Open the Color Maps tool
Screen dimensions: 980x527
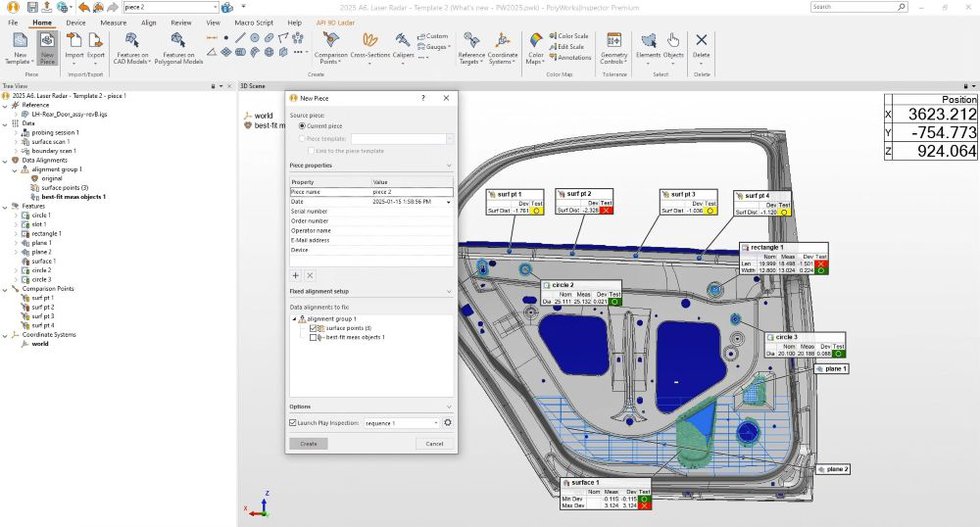[x=536, y=48]
